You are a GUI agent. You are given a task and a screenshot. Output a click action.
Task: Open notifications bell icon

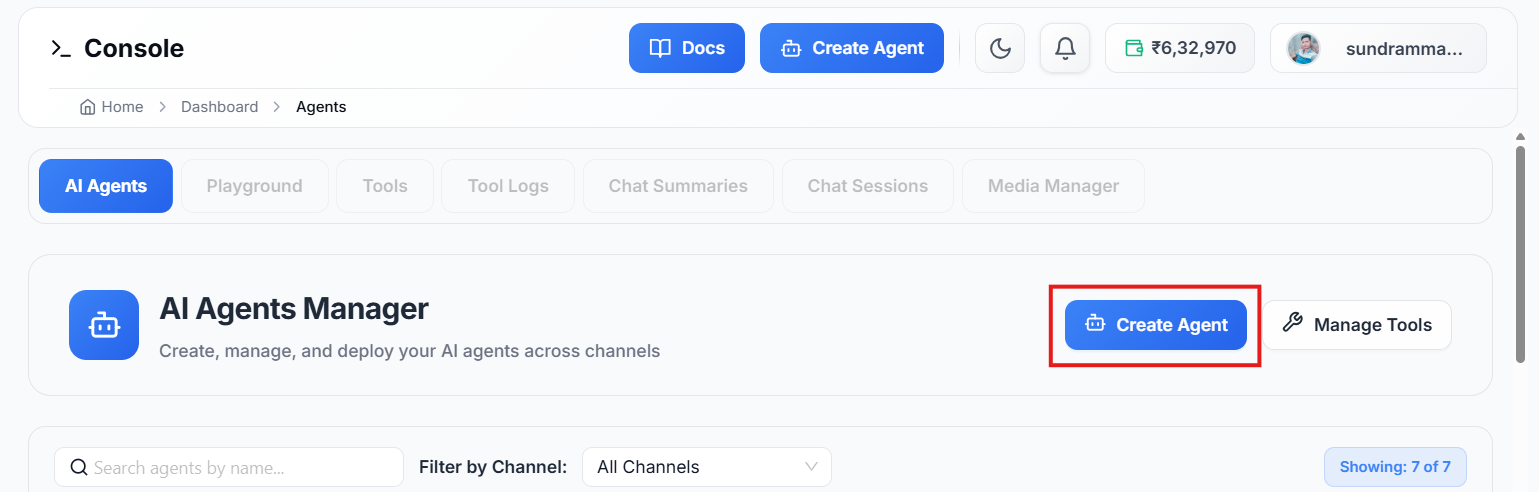1065,48
